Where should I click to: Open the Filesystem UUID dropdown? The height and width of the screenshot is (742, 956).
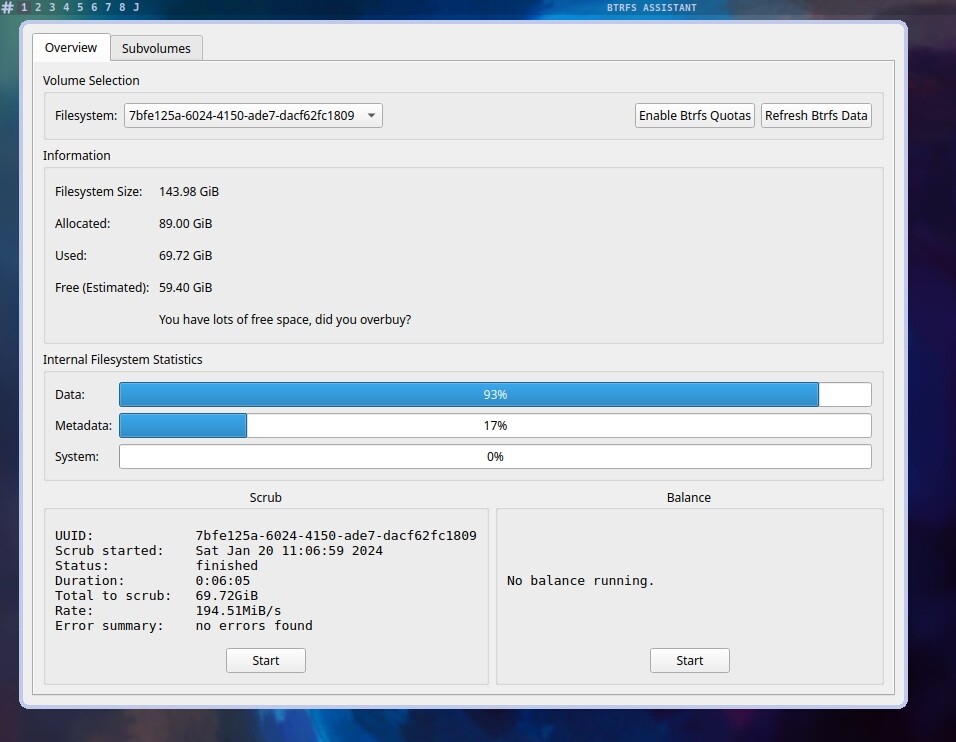[253, 116]
